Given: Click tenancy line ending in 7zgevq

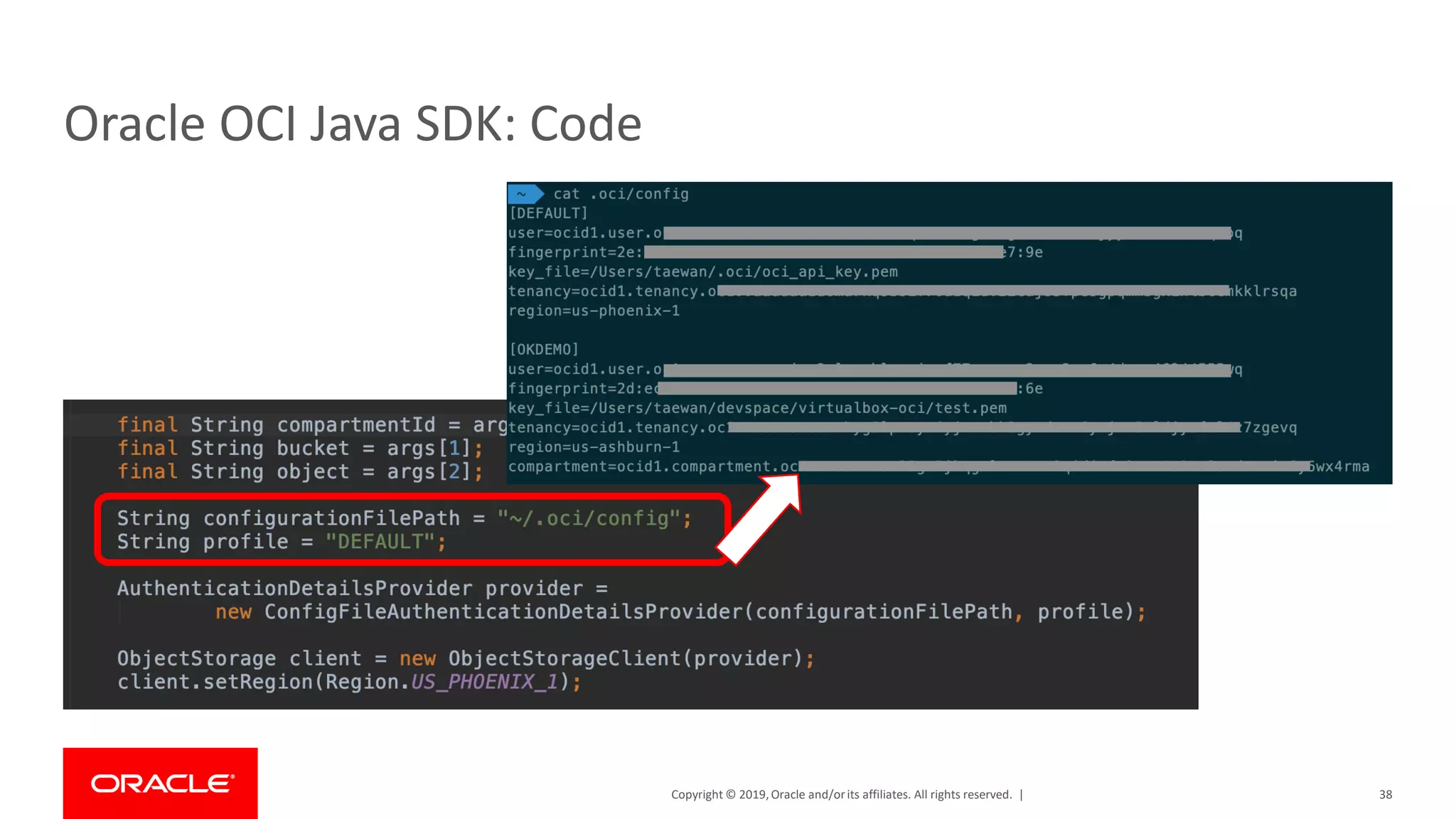Looking at the screenshot, I should tap(902, 427).
